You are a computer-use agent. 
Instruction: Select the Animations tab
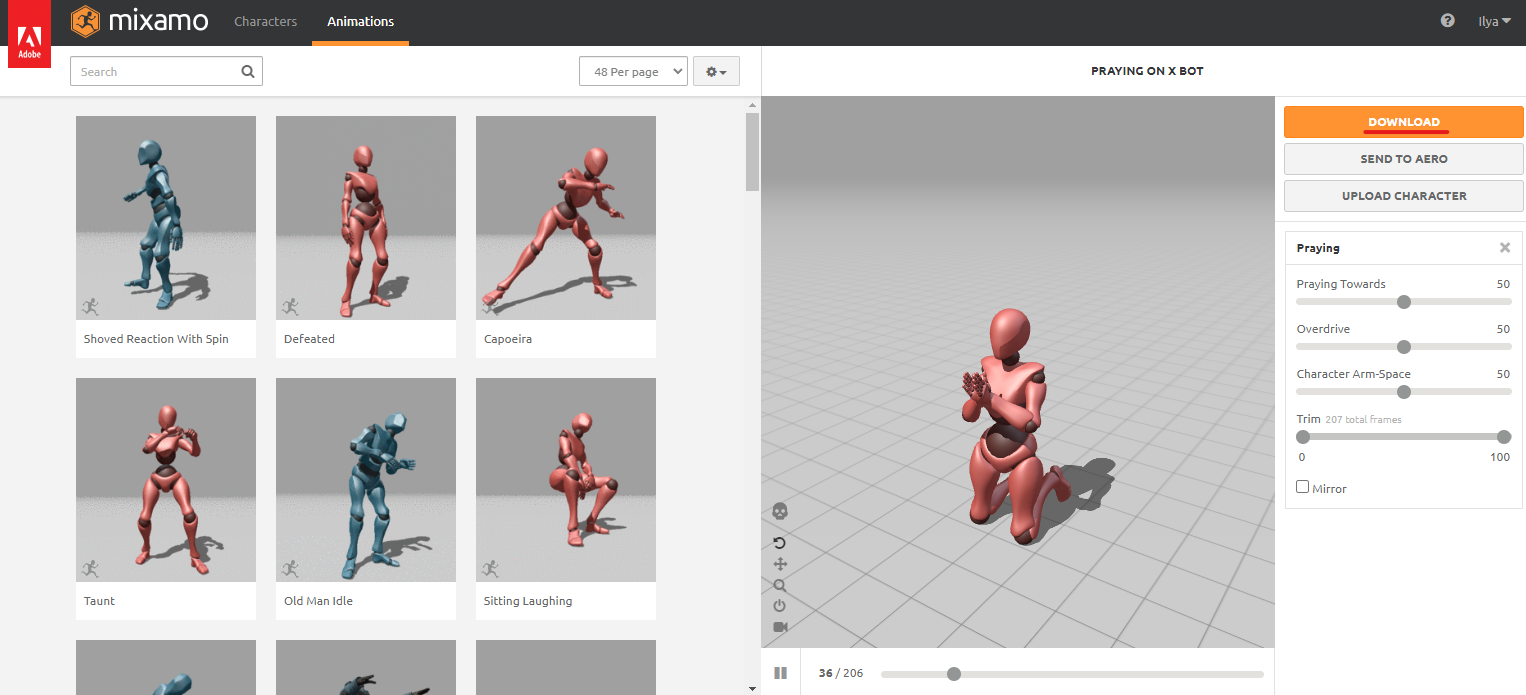click(x=360, y=21)
